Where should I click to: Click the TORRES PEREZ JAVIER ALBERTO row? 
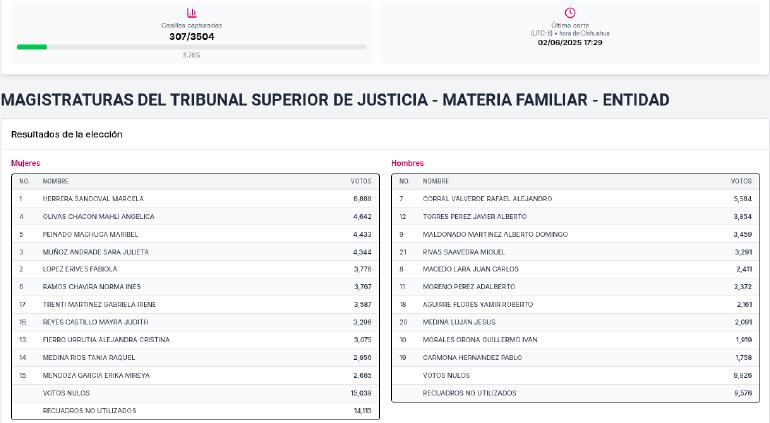tap(576, 216)
